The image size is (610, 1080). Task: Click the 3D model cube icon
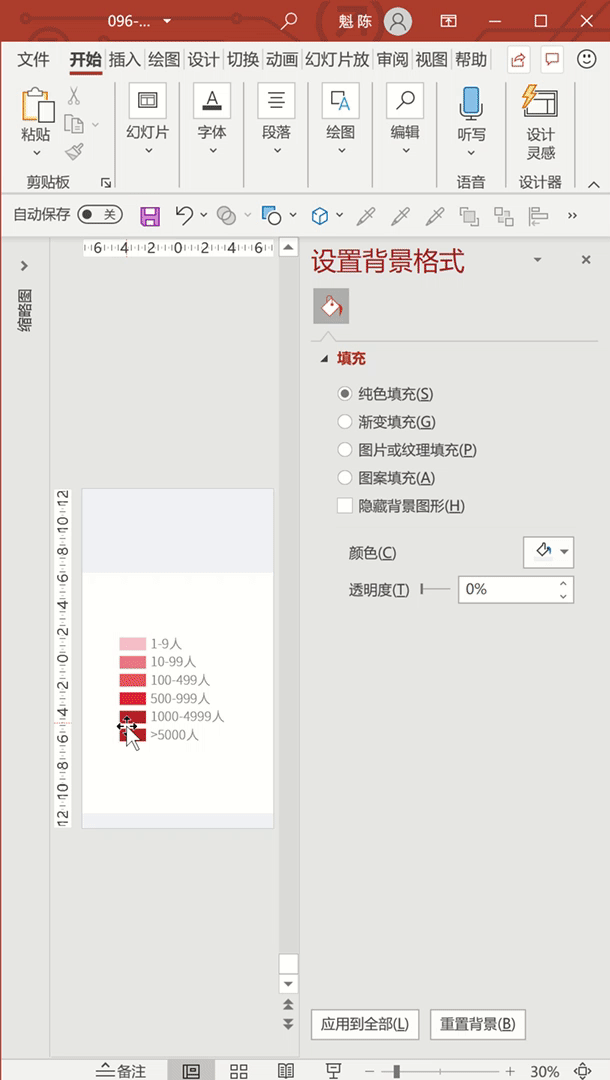[x=319, y=216]
